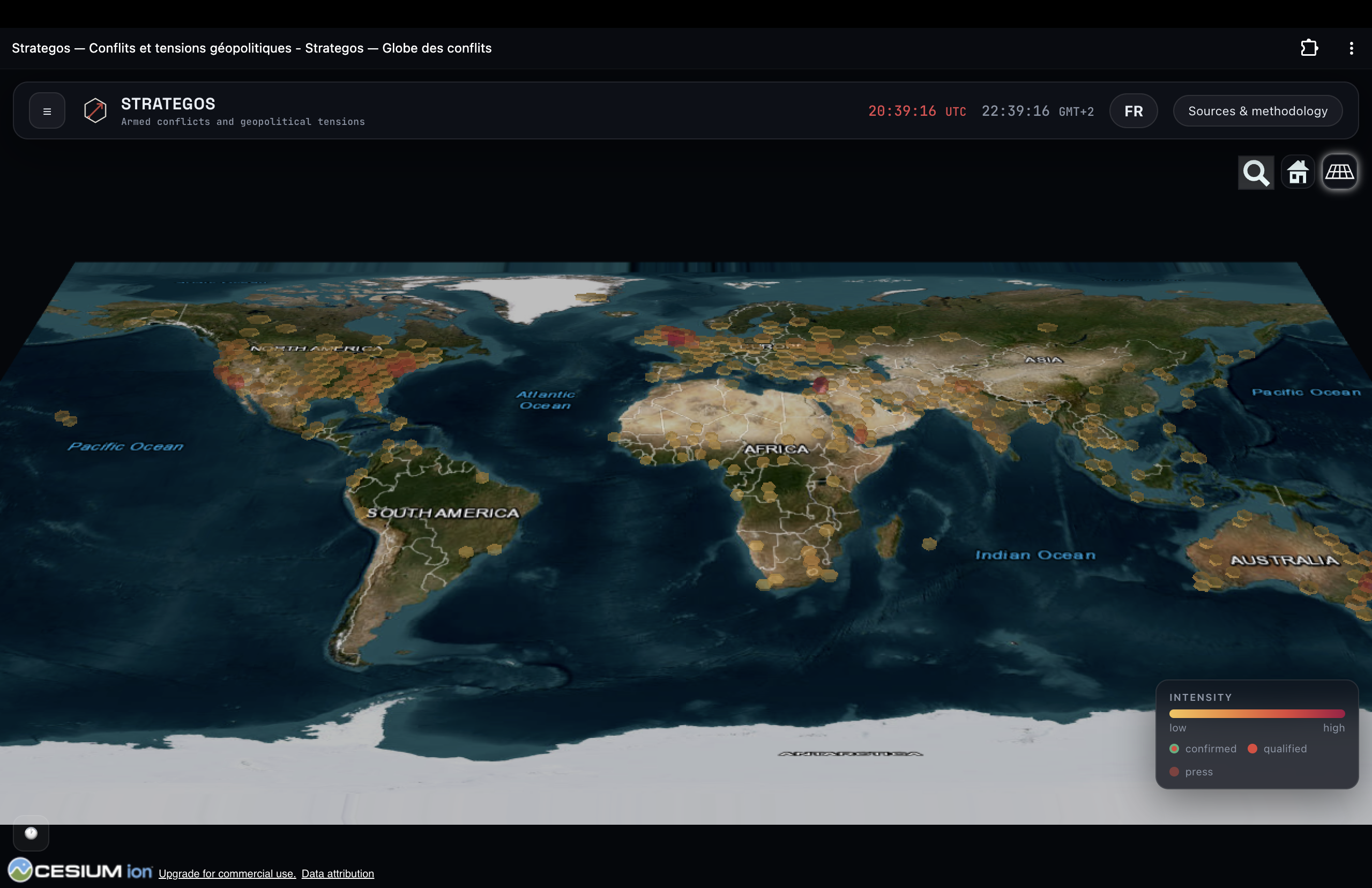Click the clock icon at bottom left
This screenshot has width=1372, height=888.
[x=31, y=833]
